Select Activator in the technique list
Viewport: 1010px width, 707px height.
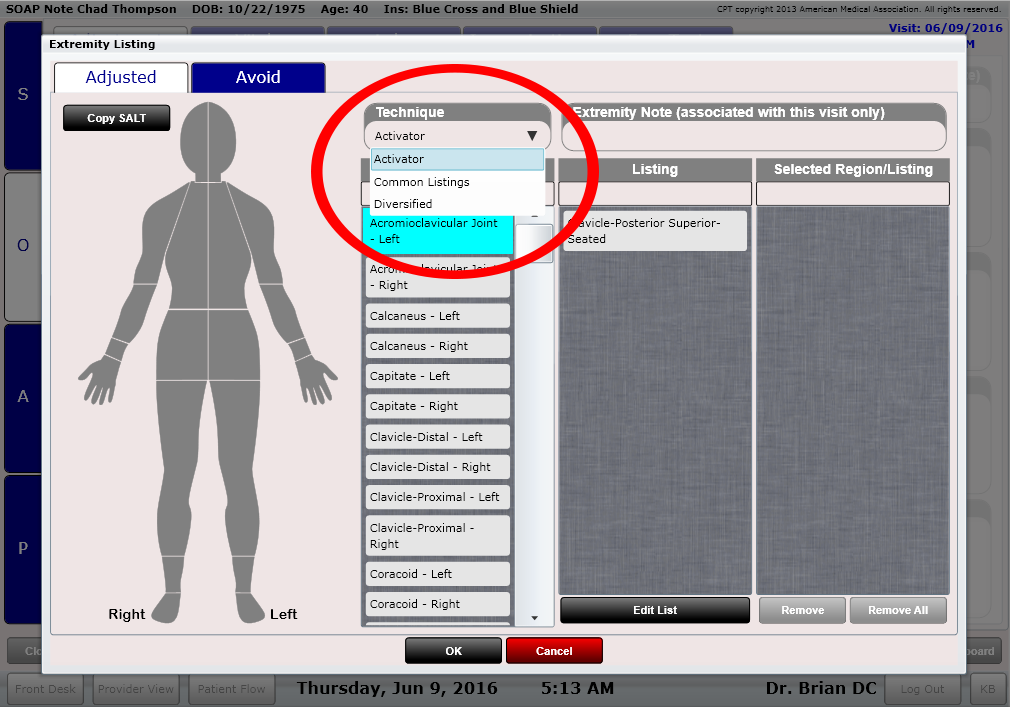tap(457, 160)
